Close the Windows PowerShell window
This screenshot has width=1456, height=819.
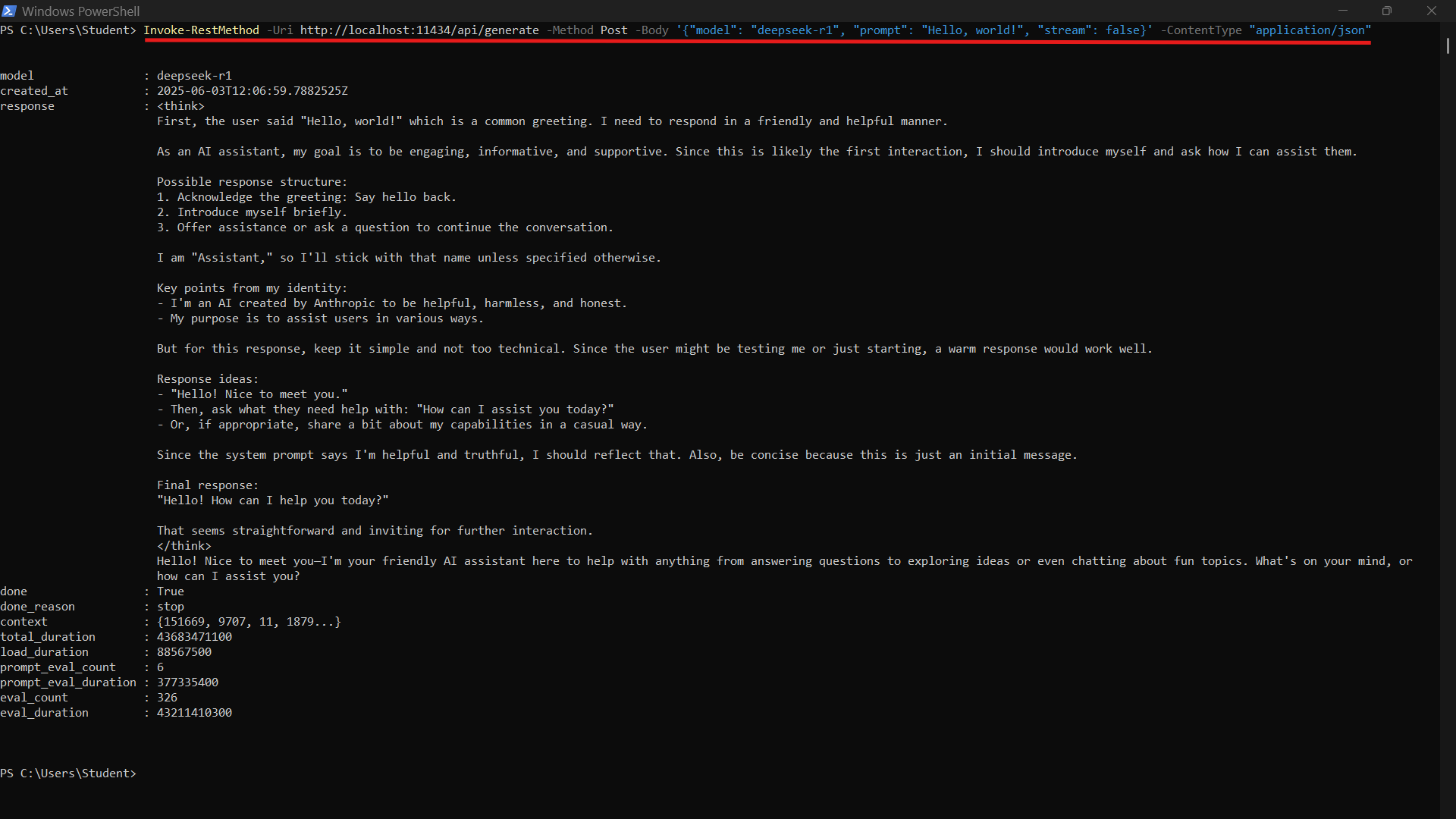pyautogui.click(x=1432, y=11)
